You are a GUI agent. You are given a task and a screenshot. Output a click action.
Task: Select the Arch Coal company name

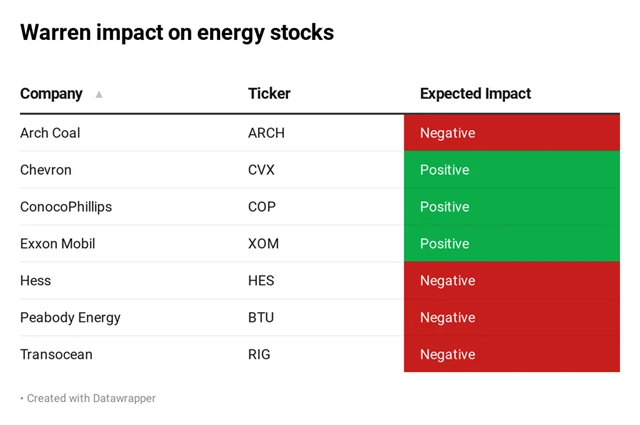click(x=50, y=133)
